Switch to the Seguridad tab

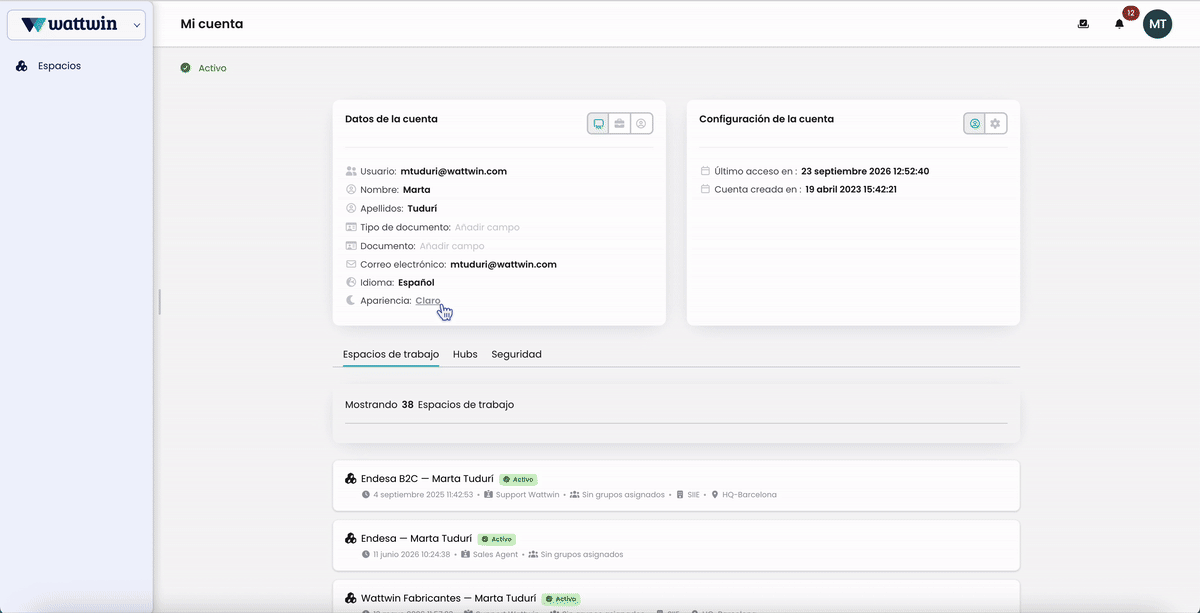point(516,354)
